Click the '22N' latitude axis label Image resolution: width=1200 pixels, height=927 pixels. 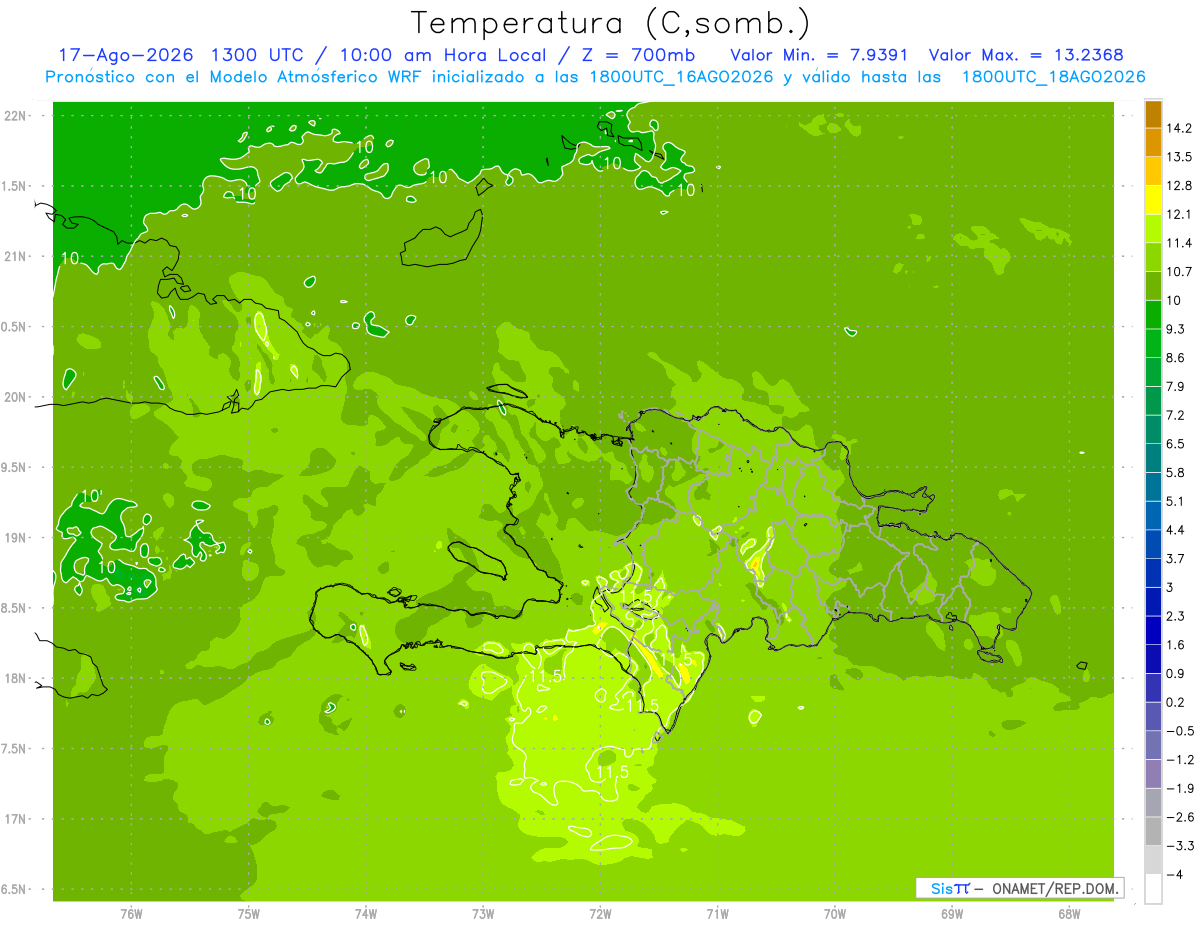pyautogui.click(x=16, y=116)
